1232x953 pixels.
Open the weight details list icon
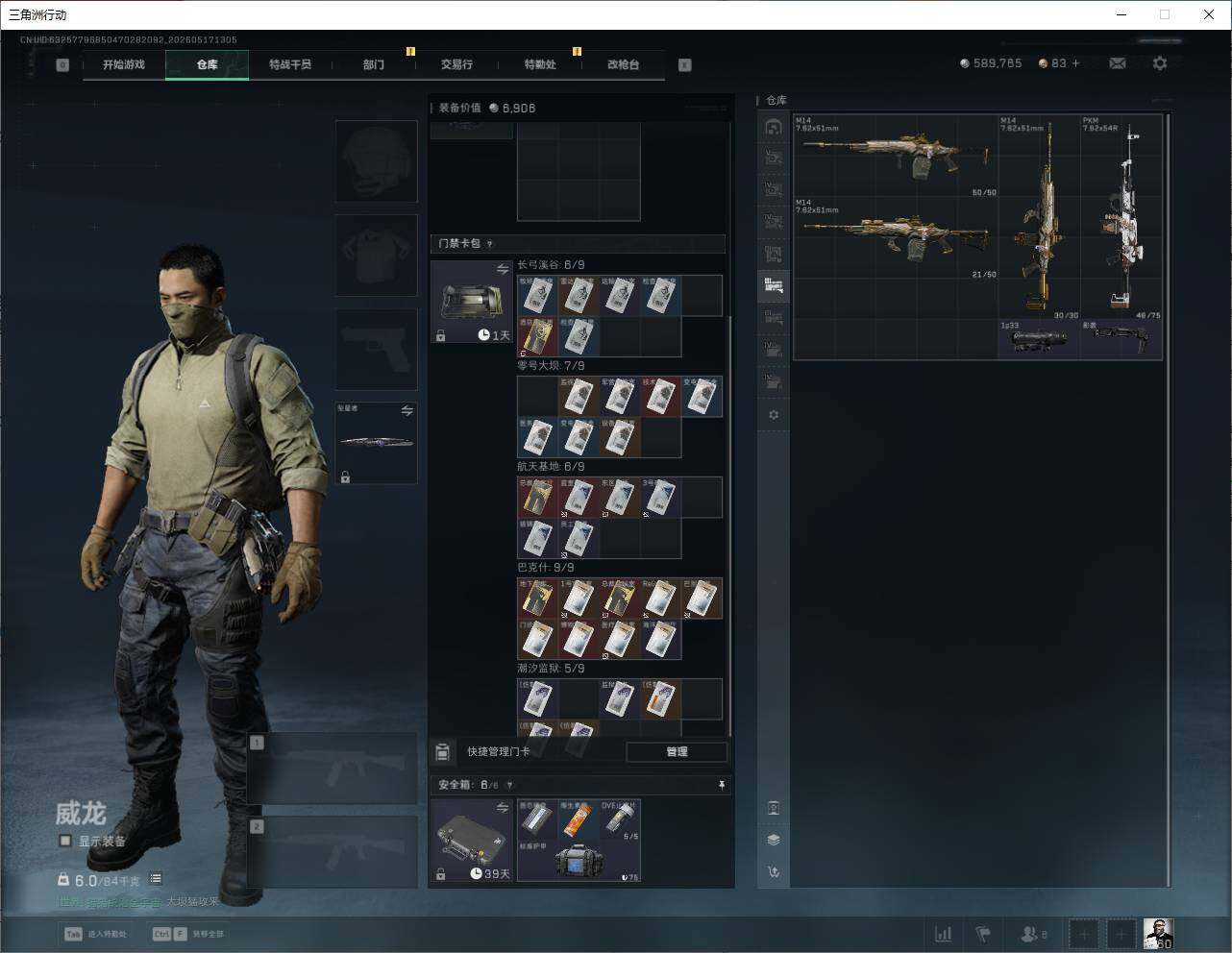156,879
